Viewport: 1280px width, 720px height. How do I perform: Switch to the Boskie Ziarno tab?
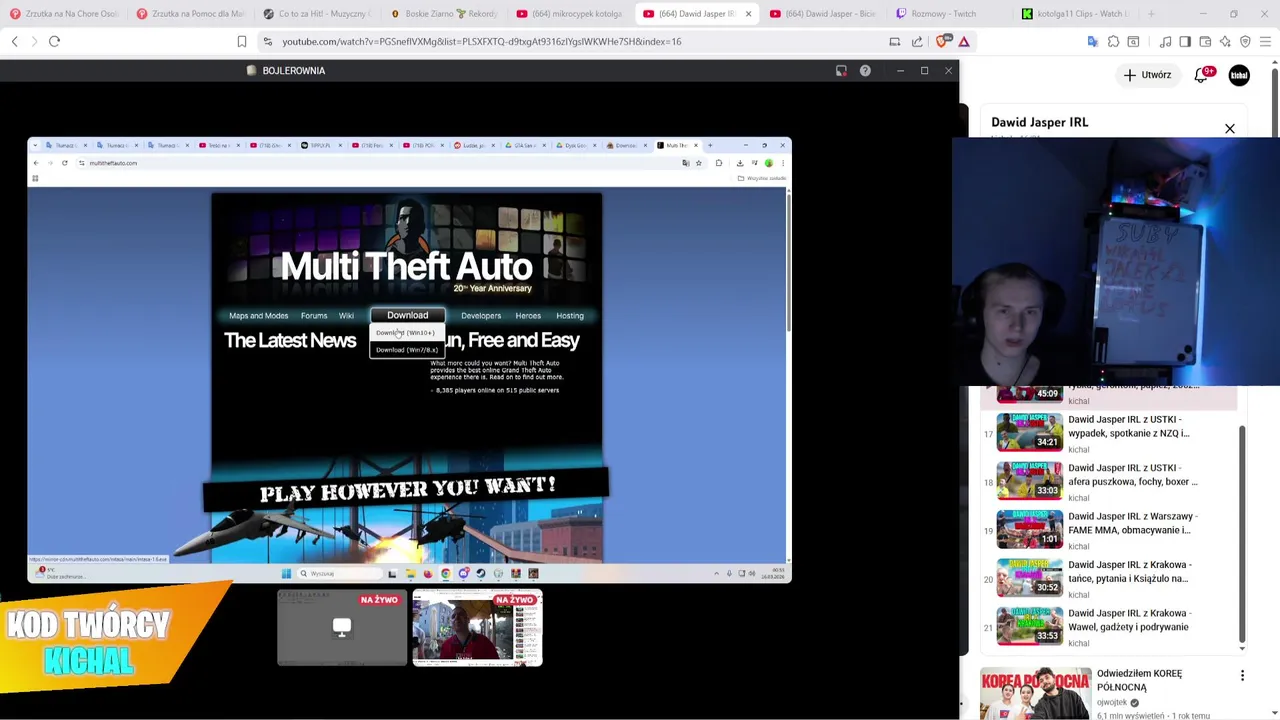(x=443, y=14)
